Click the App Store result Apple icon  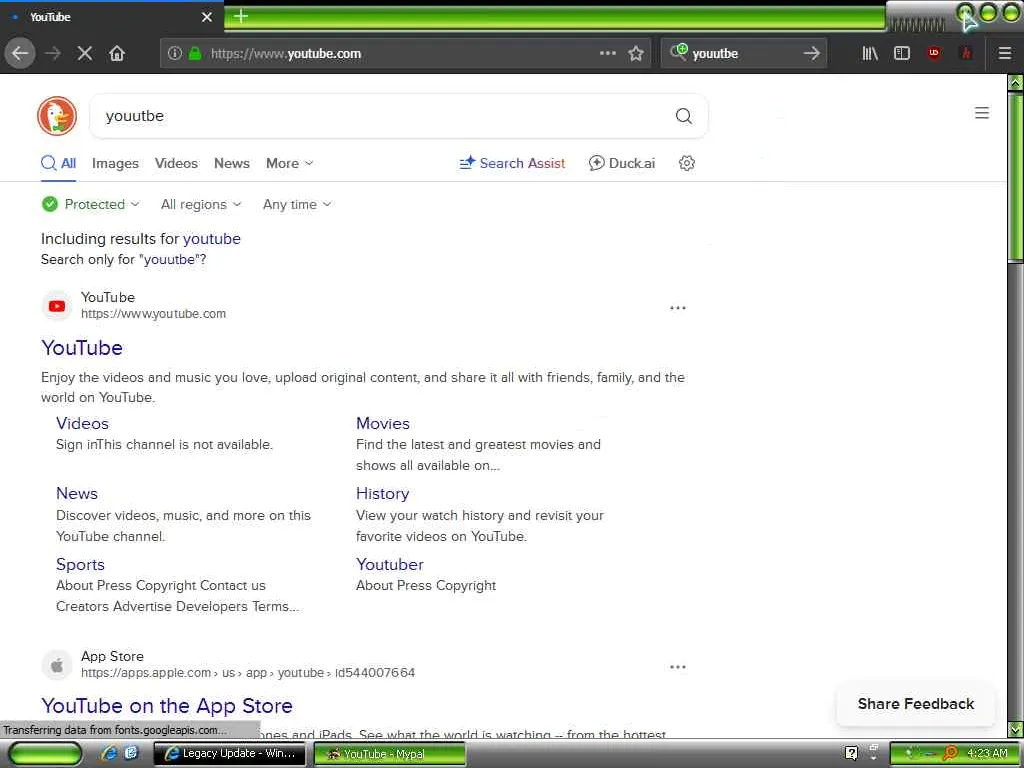pyautogui.click(x=57, y=665)
